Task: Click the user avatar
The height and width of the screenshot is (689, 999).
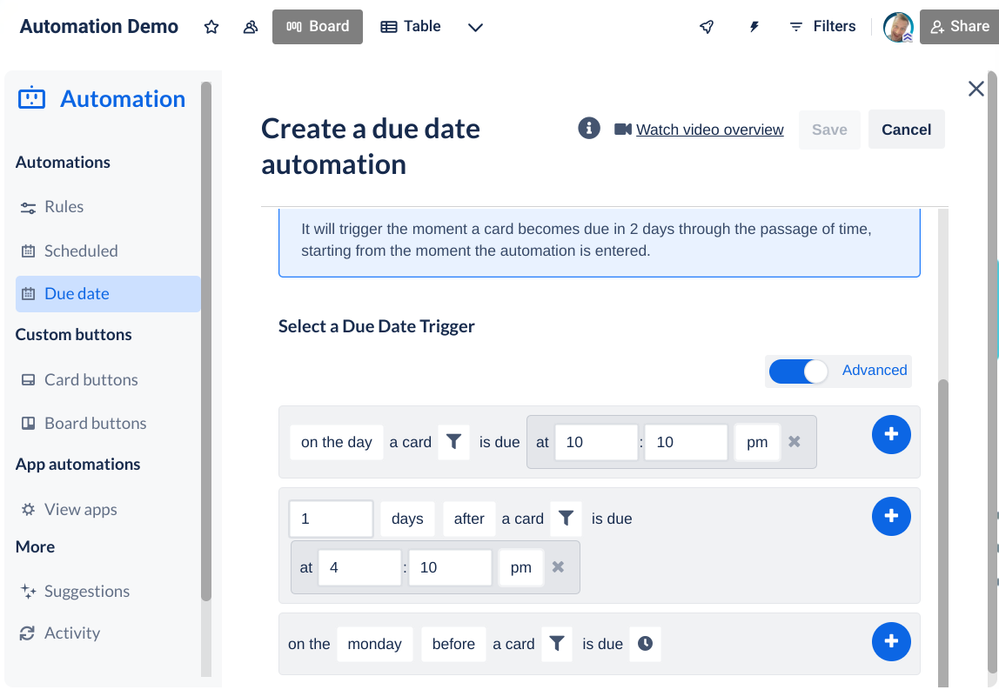Action: (x=898, y=27)
